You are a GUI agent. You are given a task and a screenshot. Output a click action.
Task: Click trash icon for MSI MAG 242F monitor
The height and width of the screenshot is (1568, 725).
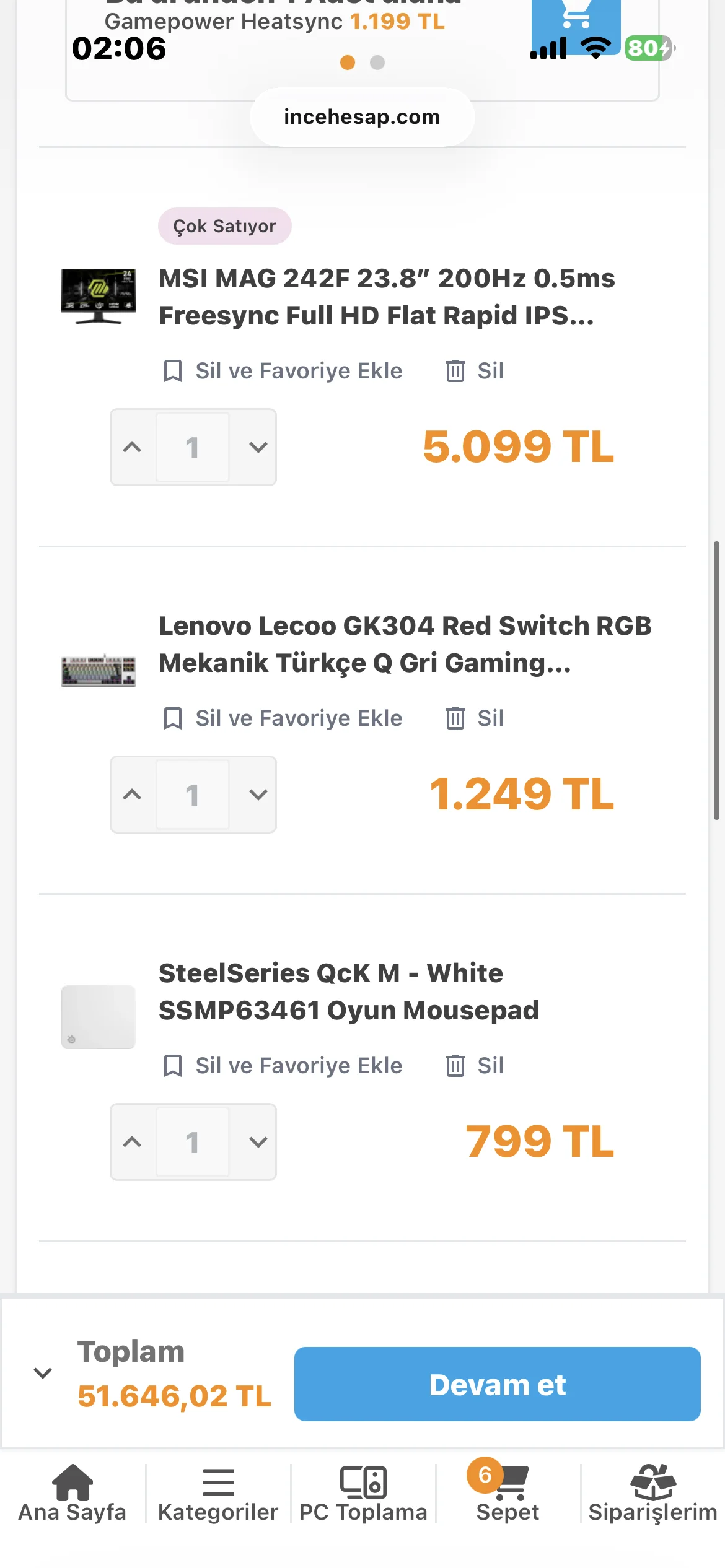455,371
